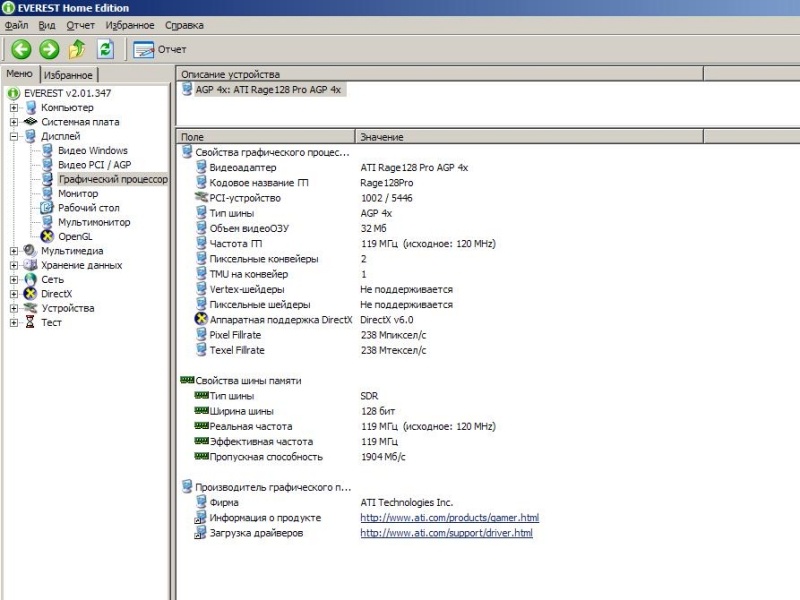Click the Устройства devices icon
This screenshot has height=600, width=800.
(x=31, y=308)
